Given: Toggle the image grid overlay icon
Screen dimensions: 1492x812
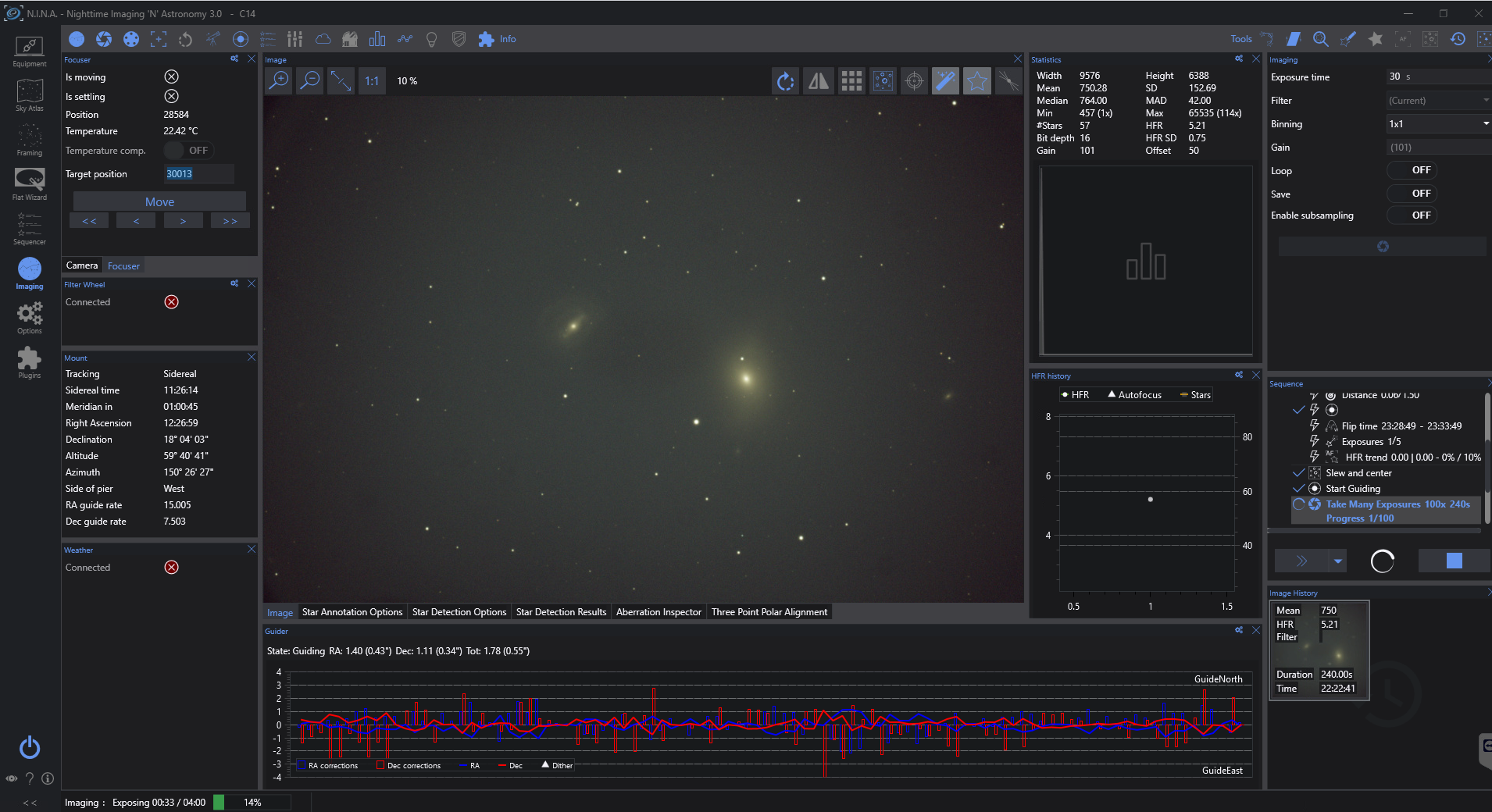Looking at the screenshot, I should [x=851, y=81].
